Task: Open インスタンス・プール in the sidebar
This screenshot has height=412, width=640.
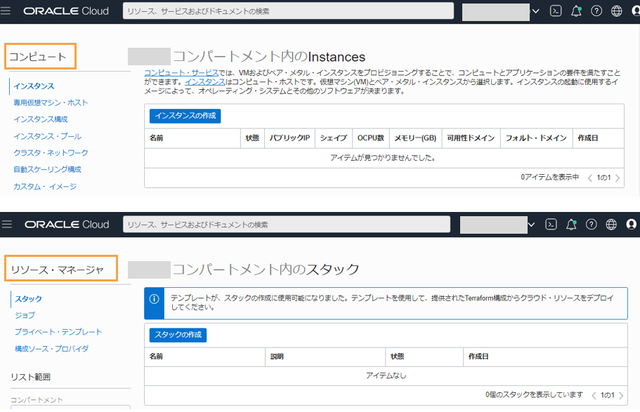Action: [47, 136]
